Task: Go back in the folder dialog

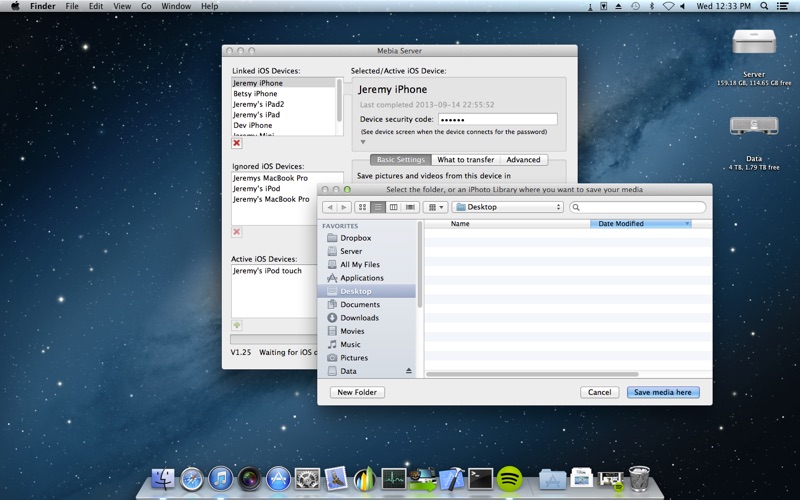Action: pyautogui.click(x=330, y=207)
